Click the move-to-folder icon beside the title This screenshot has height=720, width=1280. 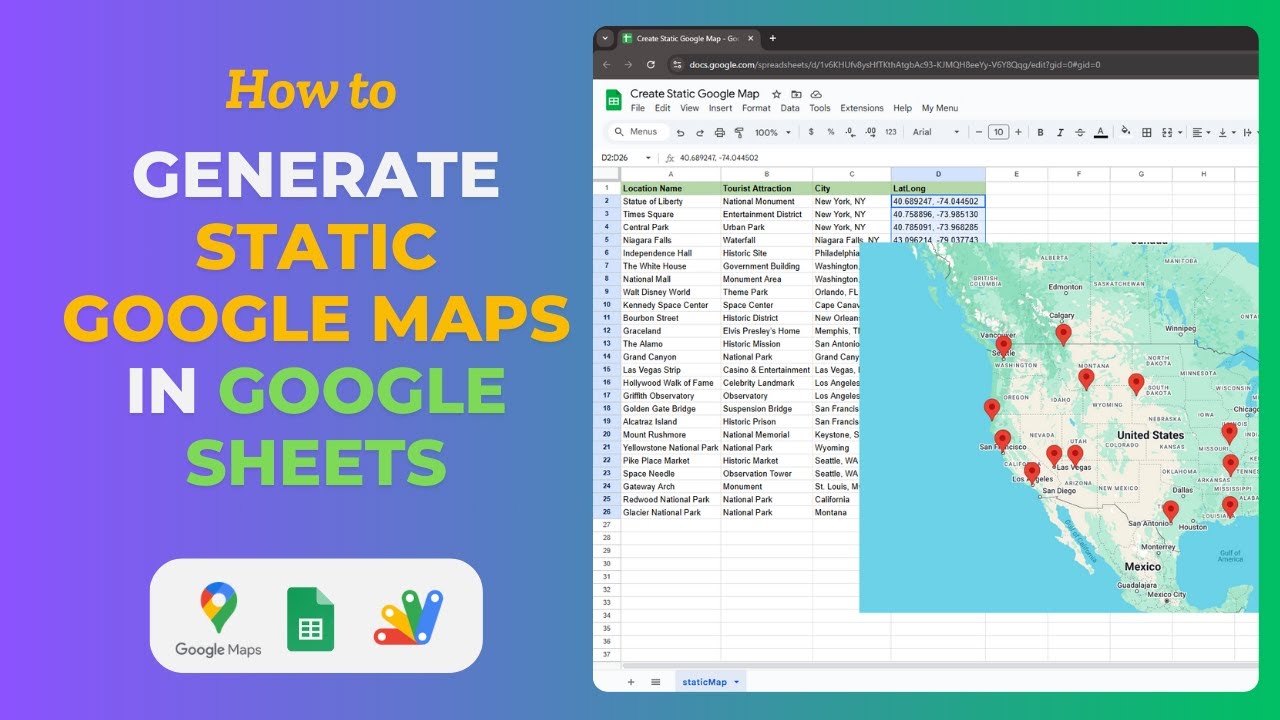pyautogui.click(x=796, y=94)
